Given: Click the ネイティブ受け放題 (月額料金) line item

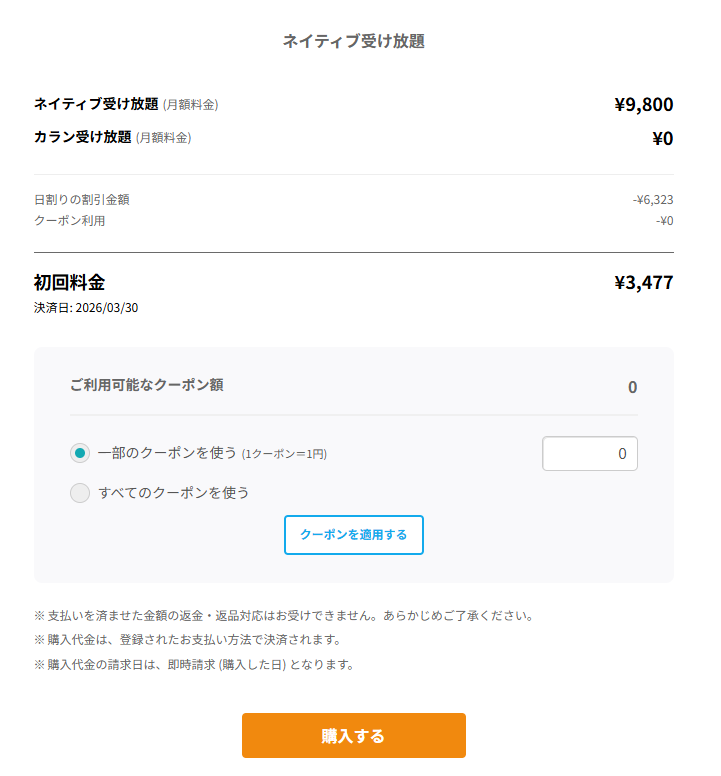Looking at the screenshot, I should point(126,104).
